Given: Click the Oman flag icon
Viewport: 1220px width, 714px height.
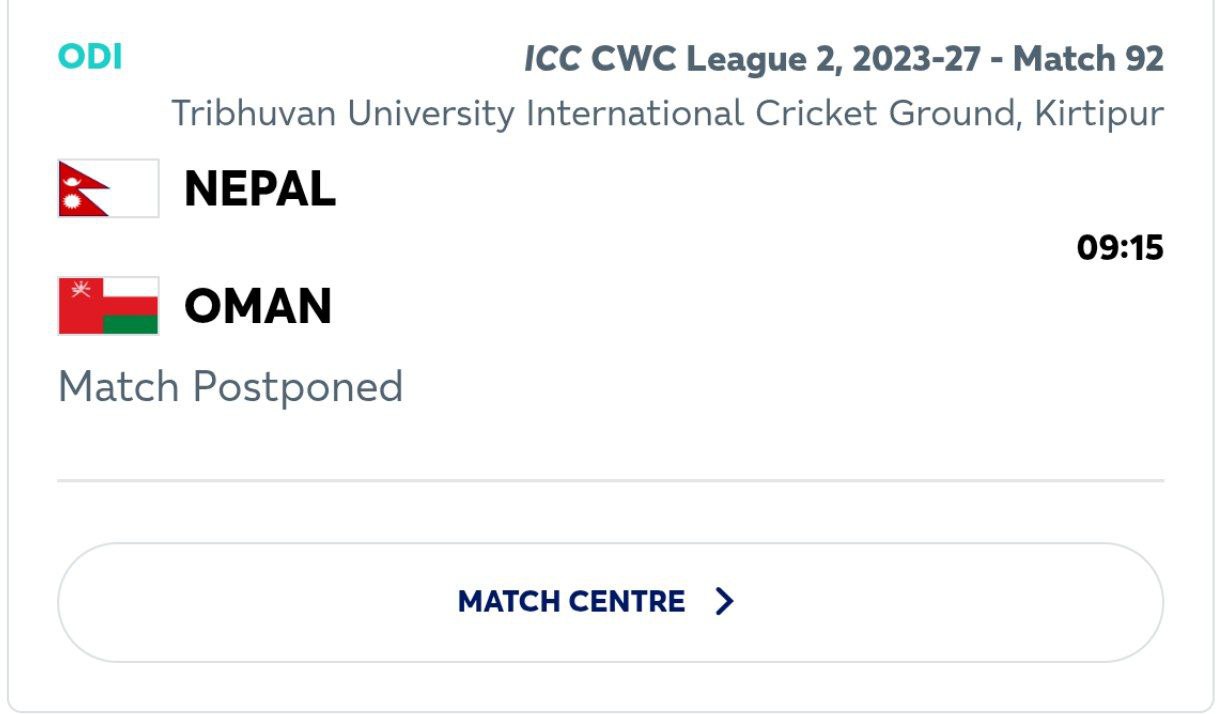Looking at the screenshot, I should coord(108,305).
